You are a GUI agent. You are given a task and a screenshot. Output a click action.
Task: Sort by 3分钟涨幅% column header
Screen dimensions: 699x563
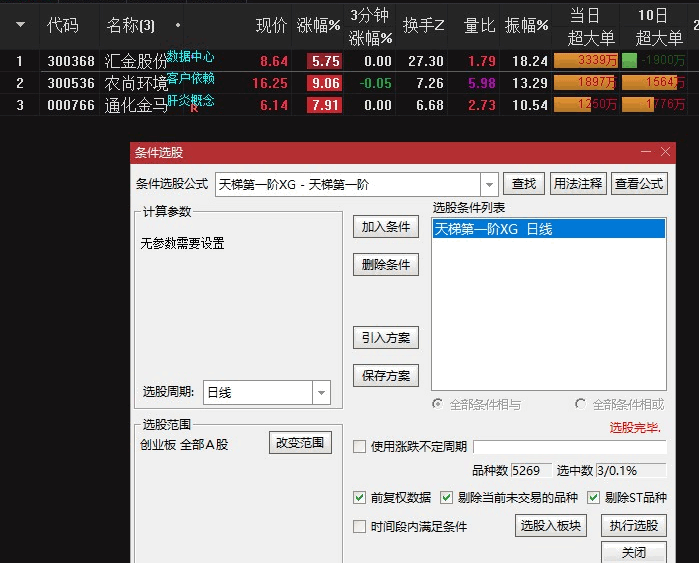(370, 27)
